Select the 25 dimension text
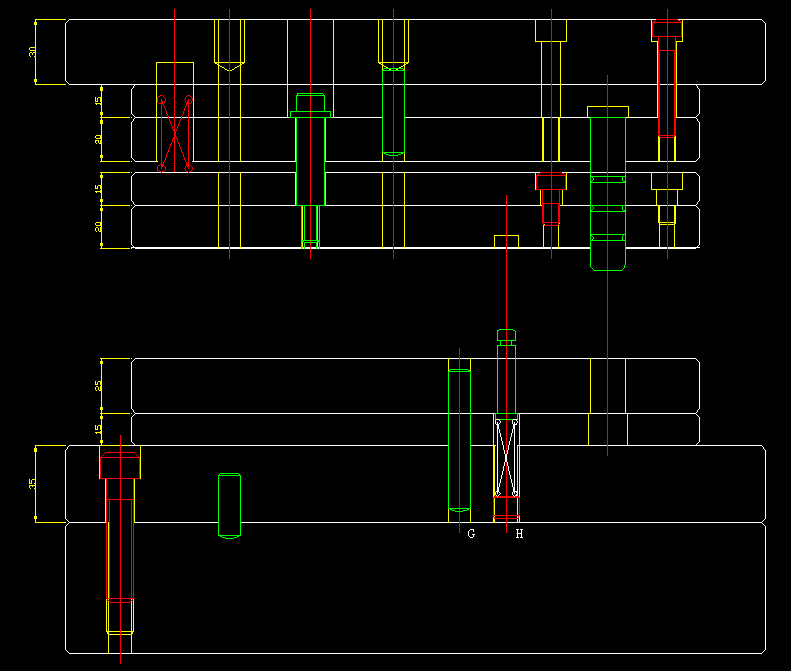This screenshot has height=671, width=791. coord(99,385)
